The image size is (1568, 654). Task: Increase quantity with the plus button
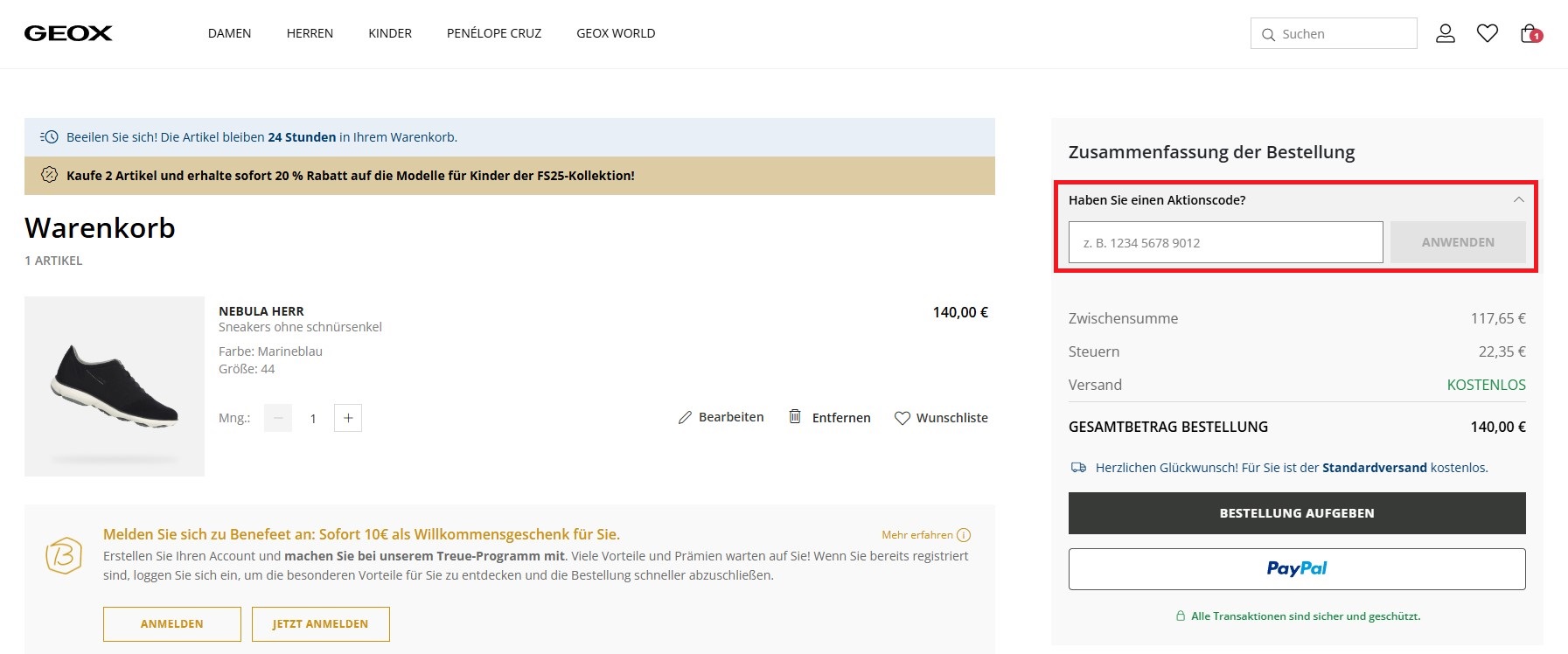(348, 418)
